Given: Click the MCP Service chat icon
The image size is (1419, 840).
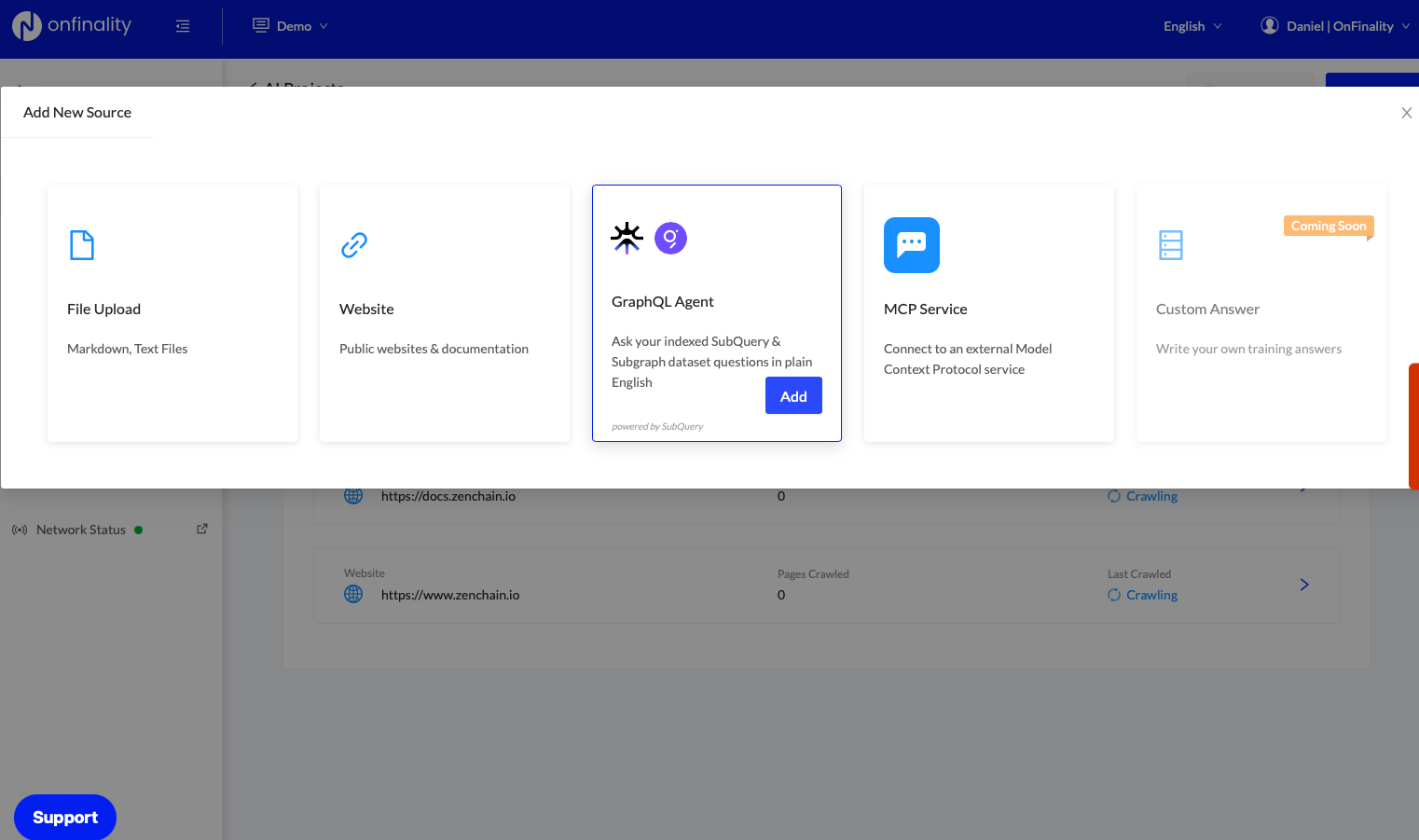Looking at the screenshot, I should pyautogui.click(x=911, y=245).
